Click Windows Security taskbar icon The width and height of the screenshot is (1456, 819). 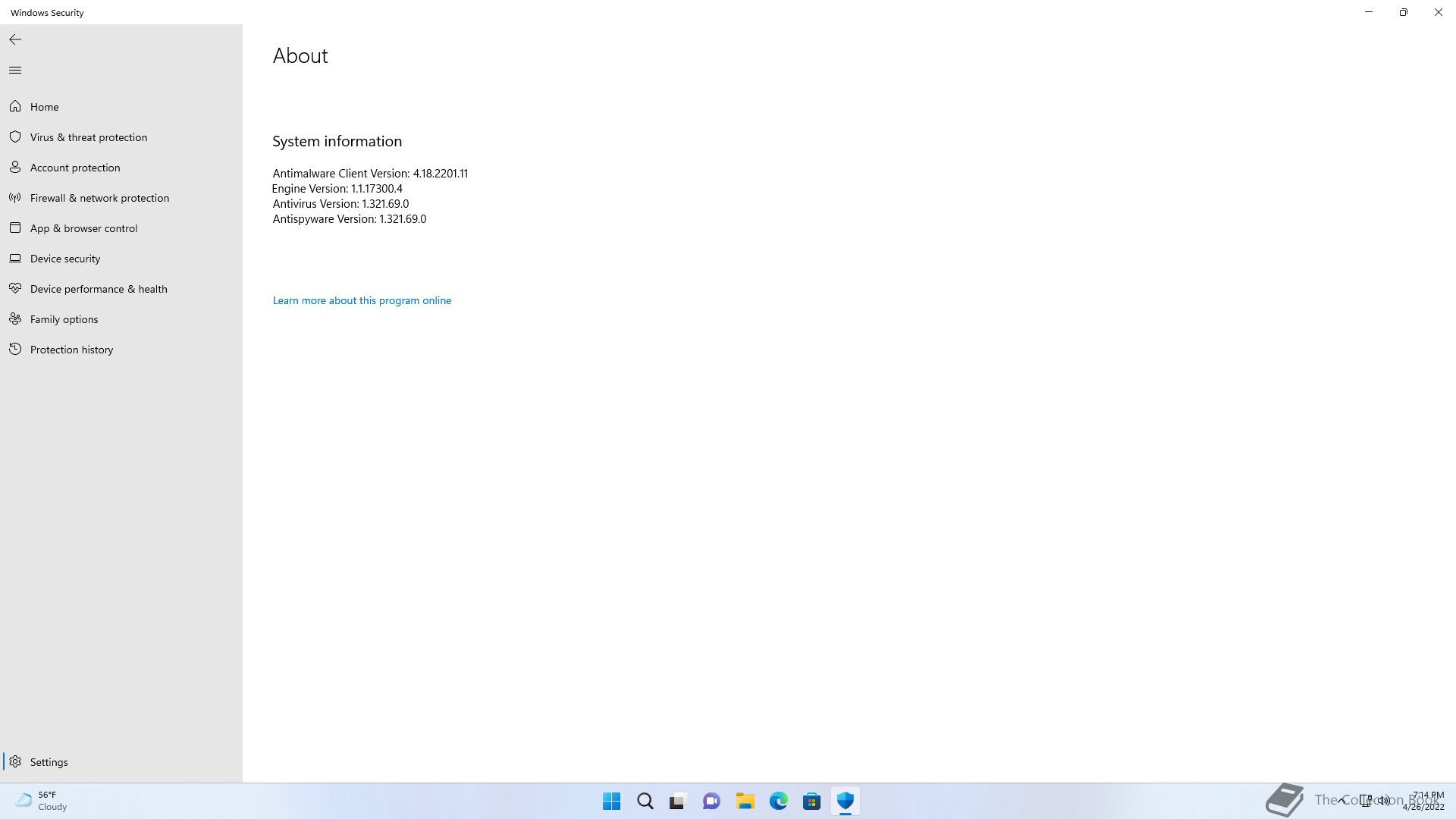pyautogui.click(x=845, y=801)
